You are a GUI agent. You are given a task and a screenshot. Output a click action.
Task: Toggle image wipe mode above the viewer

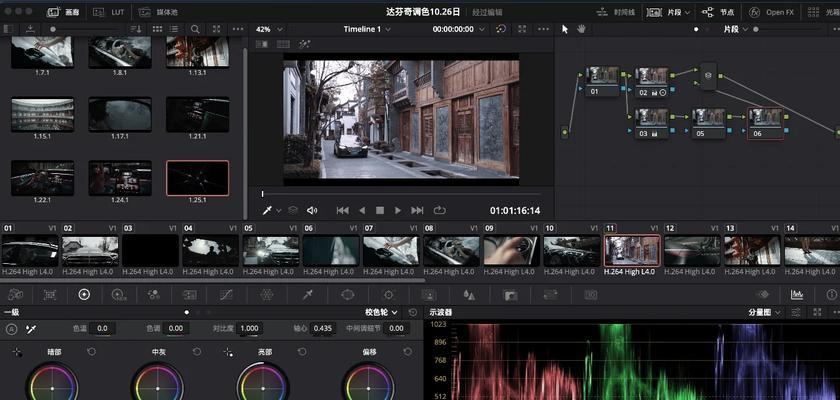pyautogui.click(x=262, y=44)
